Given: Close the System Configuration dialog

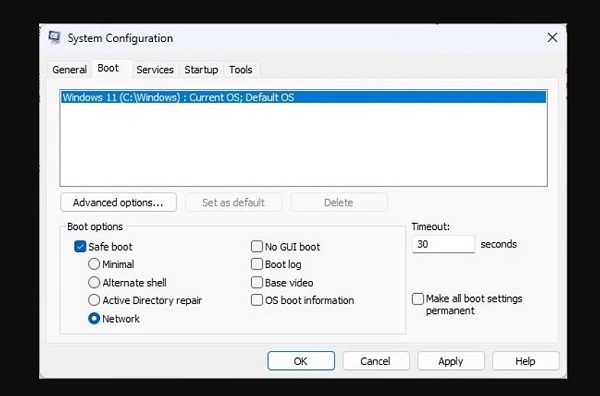Looking at the screenshot, I should point(552,37).
